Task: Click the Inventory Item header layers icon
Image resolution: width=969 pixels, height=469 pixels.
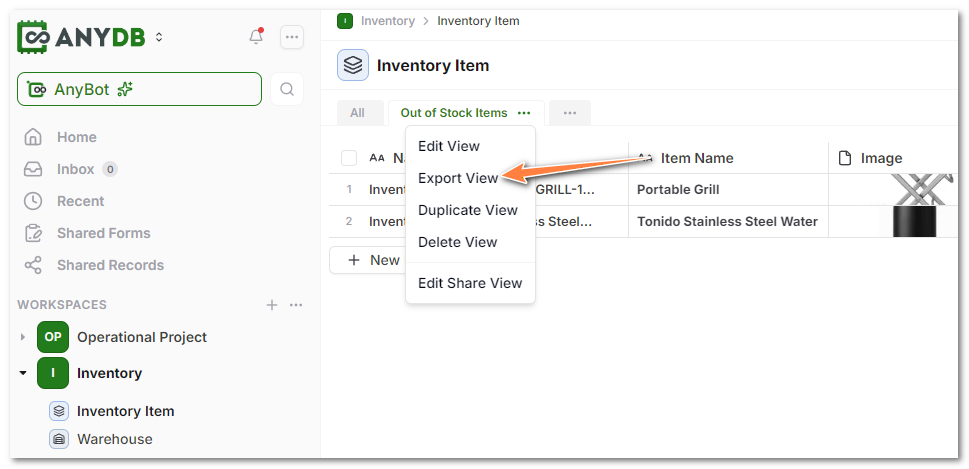Action: click(353, 65)
